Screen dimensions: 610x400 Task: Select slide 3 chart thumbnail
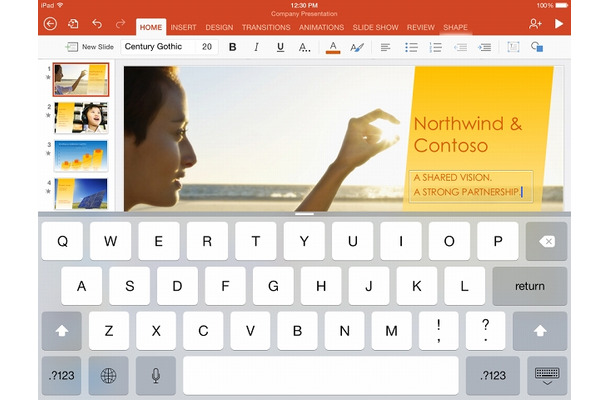[x=81, y=156]
